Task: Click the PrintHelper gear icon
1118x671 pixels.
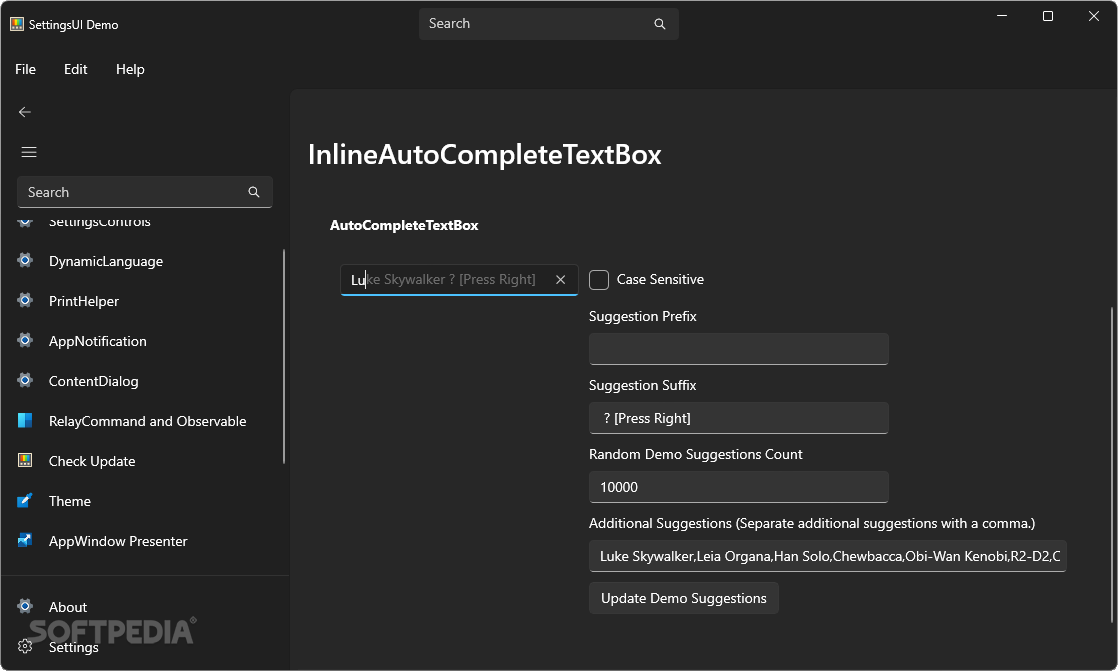Action: [25, 300]
